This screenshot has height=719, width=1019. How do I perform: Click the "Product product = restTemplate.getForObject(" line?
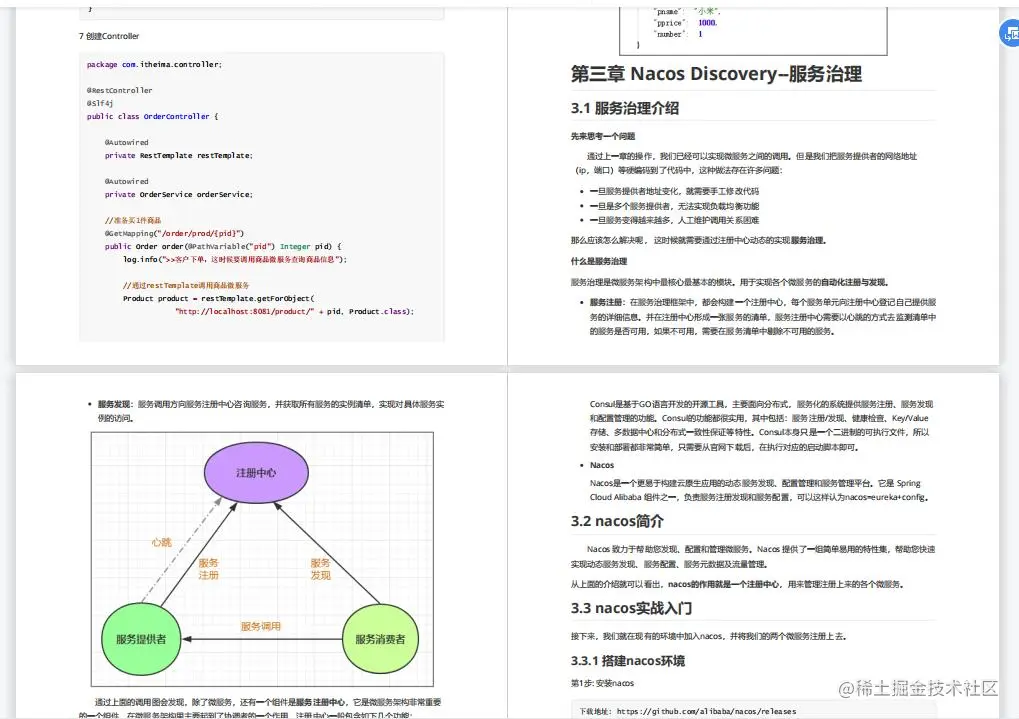pos(218,298)
